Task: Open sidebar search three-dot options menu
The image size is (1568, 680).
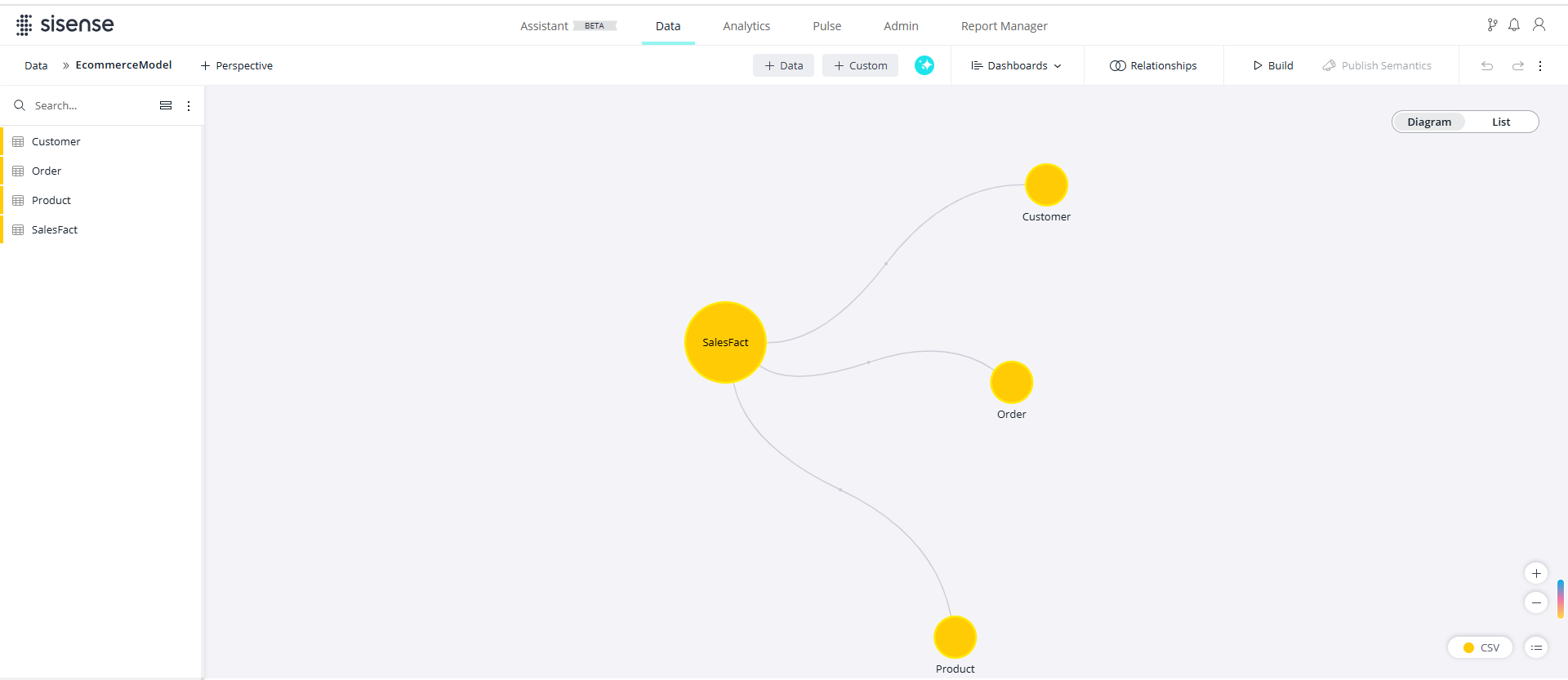Action: pyautogui.click(x=189, y=106)
